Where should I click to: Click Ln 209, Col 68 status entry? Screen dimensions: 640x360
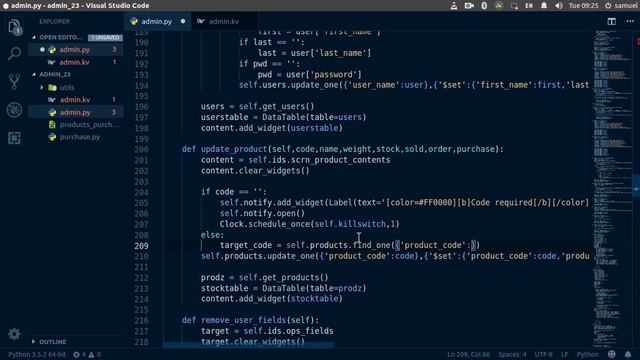pyautogui.click(x=468, y=354)
